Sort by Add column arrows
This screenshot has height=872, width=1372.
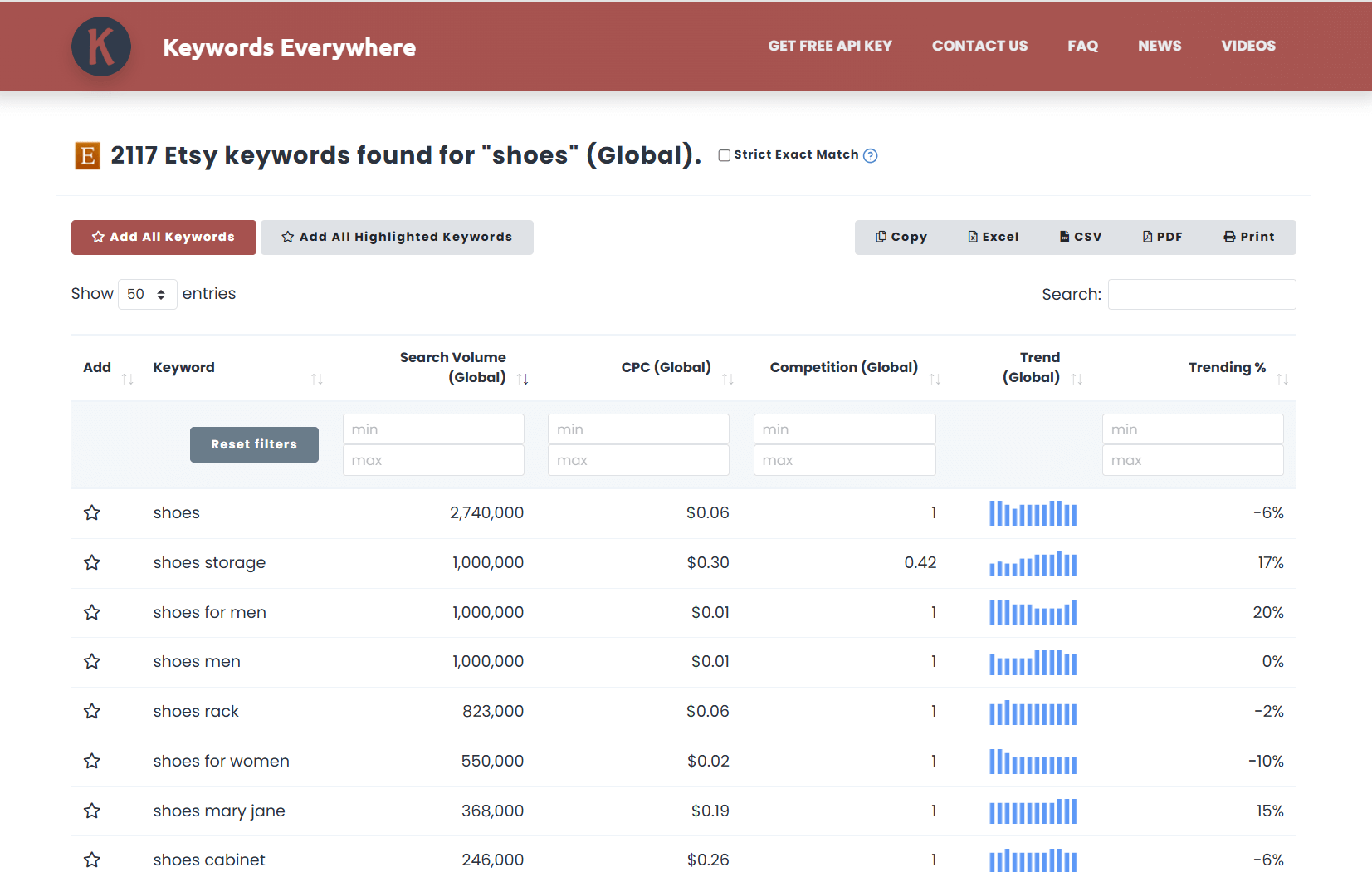pyautogui.click(x=127, y=379)
